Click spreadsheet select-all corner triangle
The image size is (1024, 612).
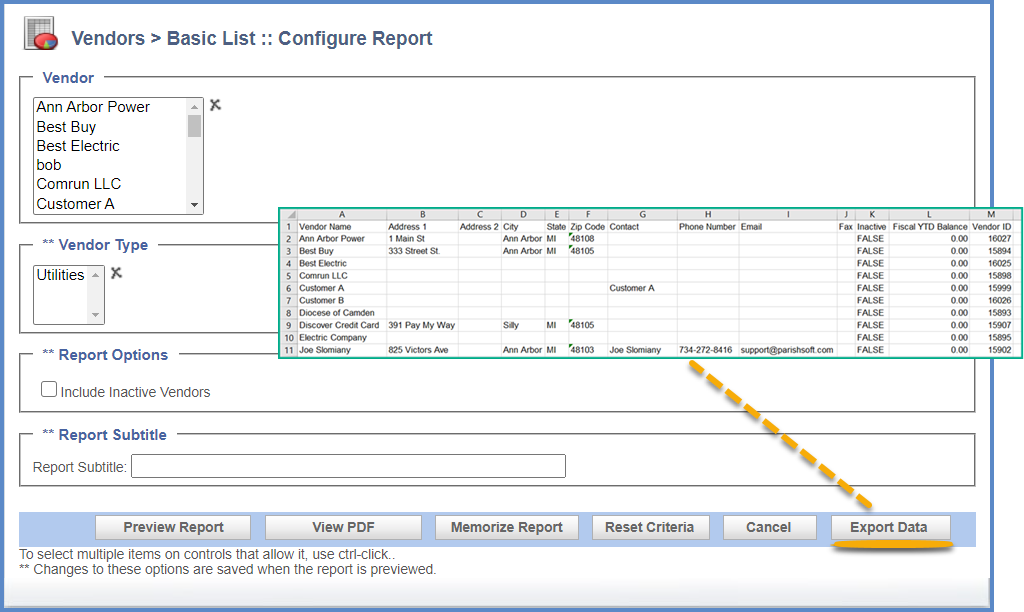pos(289,214)
